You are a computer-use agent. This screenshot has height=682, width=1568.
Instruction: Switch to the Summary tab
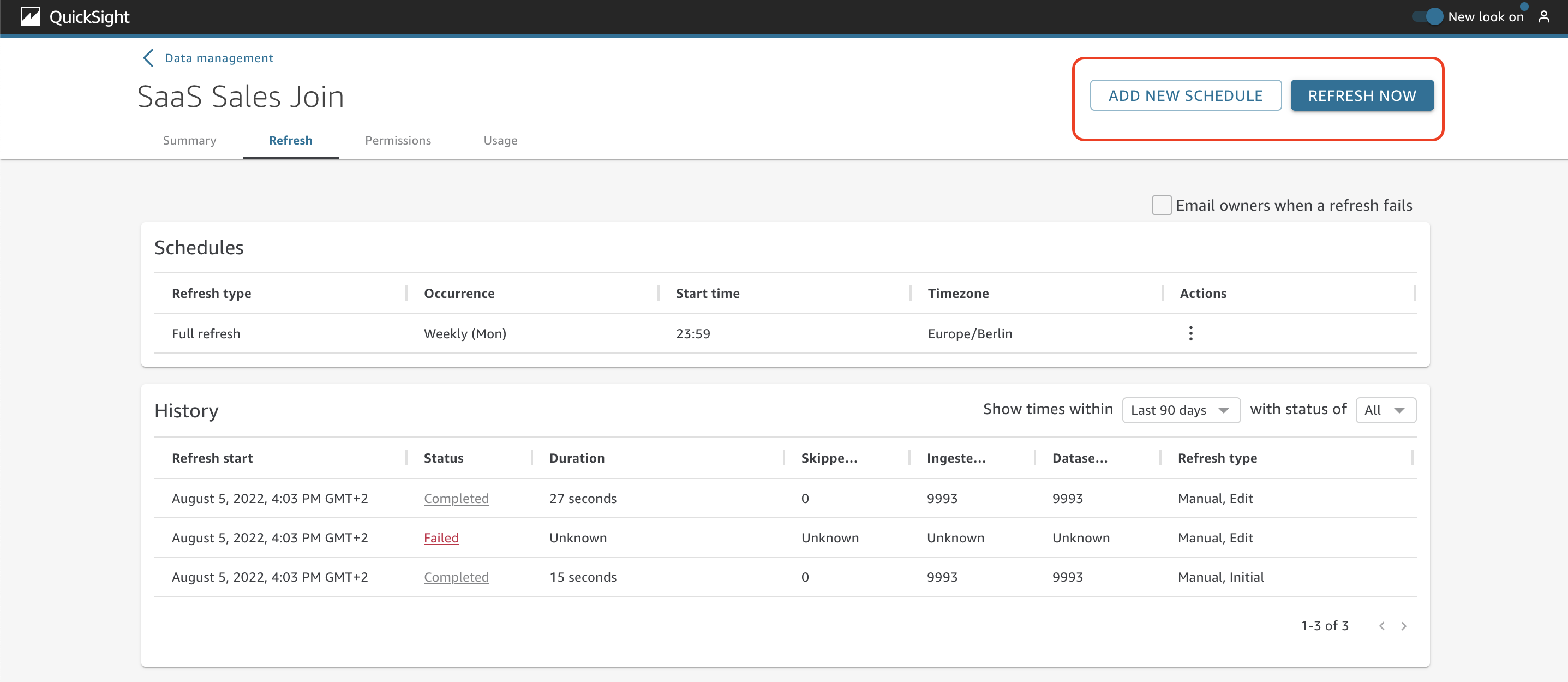pyautogui.click(x=189, y=141)
